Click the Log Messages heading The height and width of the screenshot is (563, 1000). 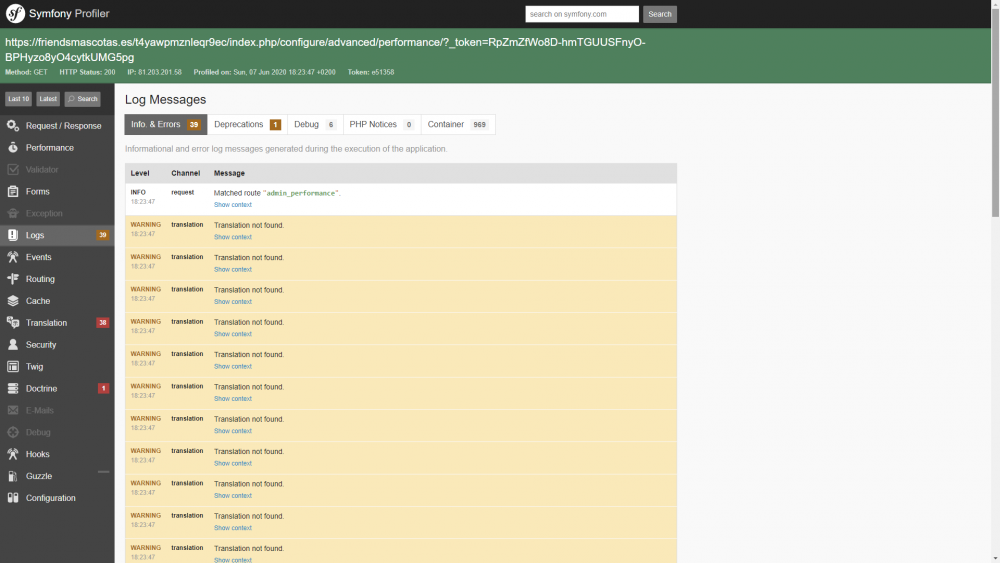[165, 99]
